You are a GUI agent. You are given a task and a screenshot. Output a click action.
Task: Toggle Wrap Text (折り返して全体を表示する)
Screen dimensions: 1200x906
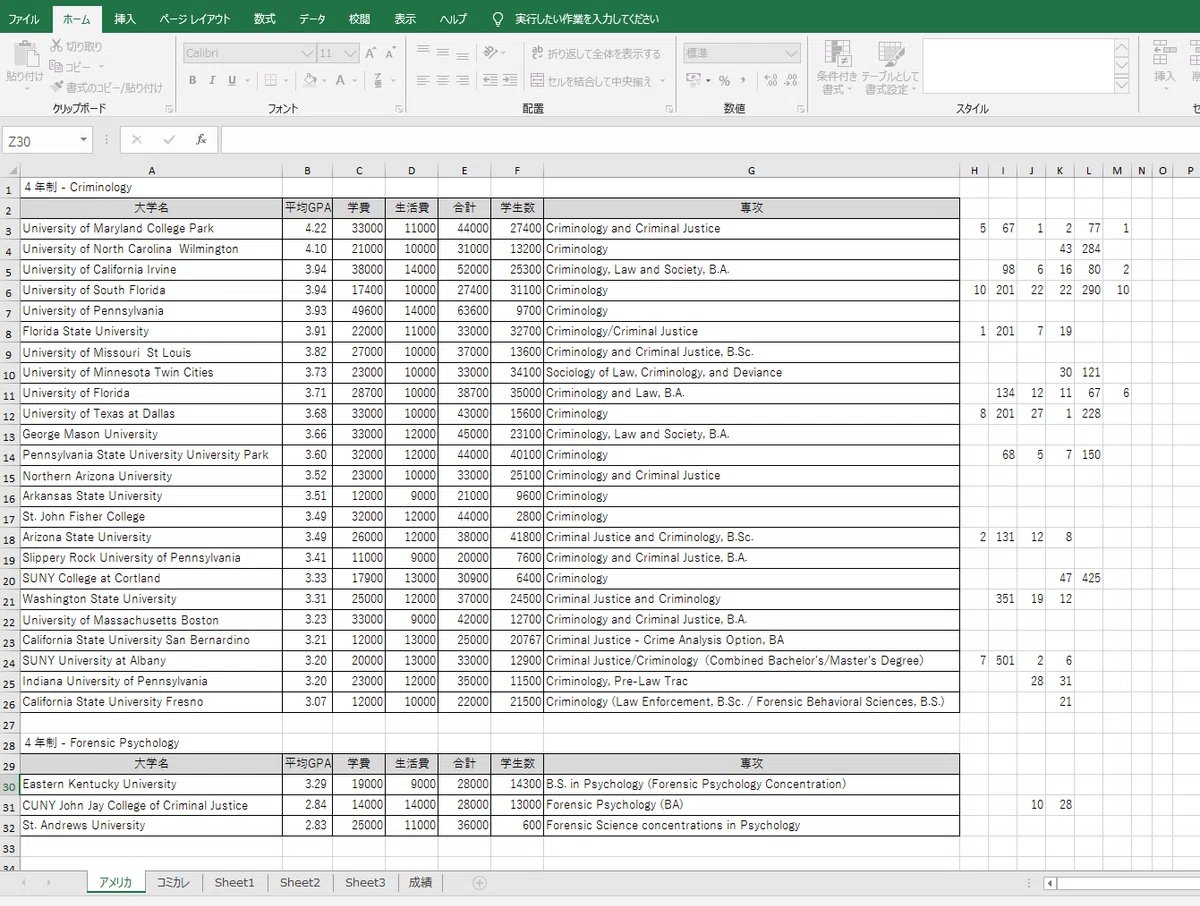click(x=596, y=53)
